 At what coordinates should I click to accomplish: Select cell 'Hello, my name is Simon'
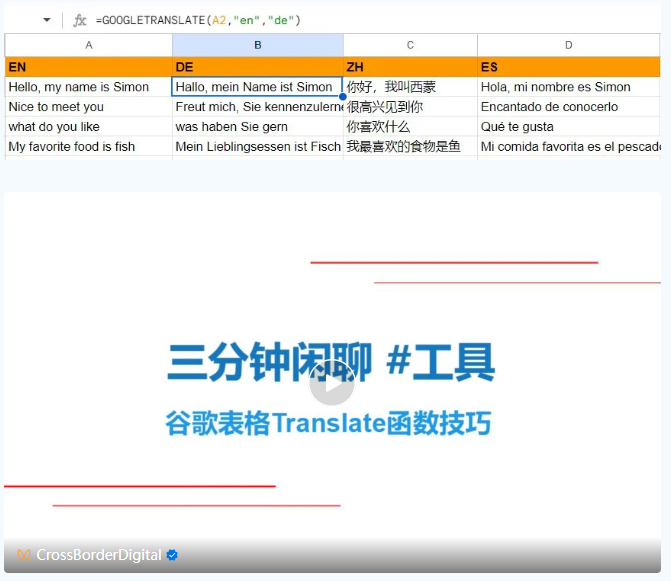[x=89, y=87]
